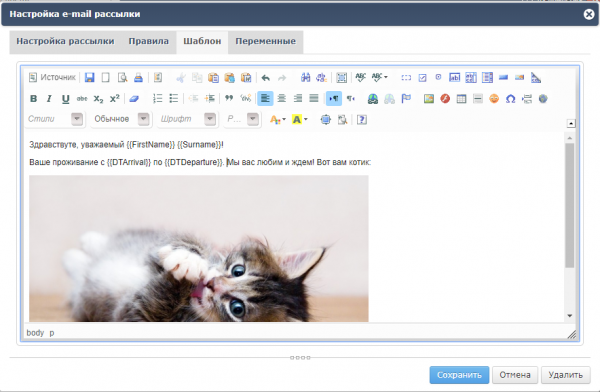Screen dimensions: 600x392
Task: Click Paste from Word icon
Action: tap(246, 78)
